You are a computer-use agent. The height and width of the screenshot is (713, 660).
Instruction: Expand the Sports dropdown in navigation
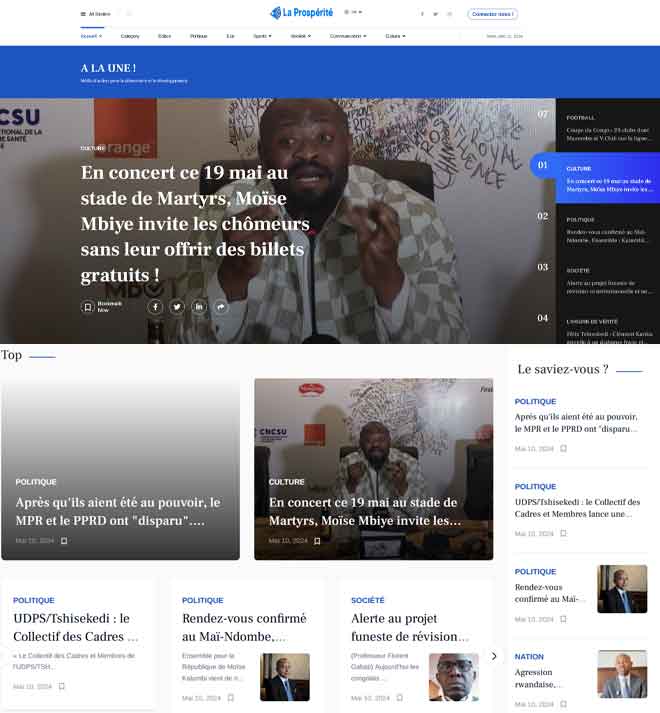(262, 36)
